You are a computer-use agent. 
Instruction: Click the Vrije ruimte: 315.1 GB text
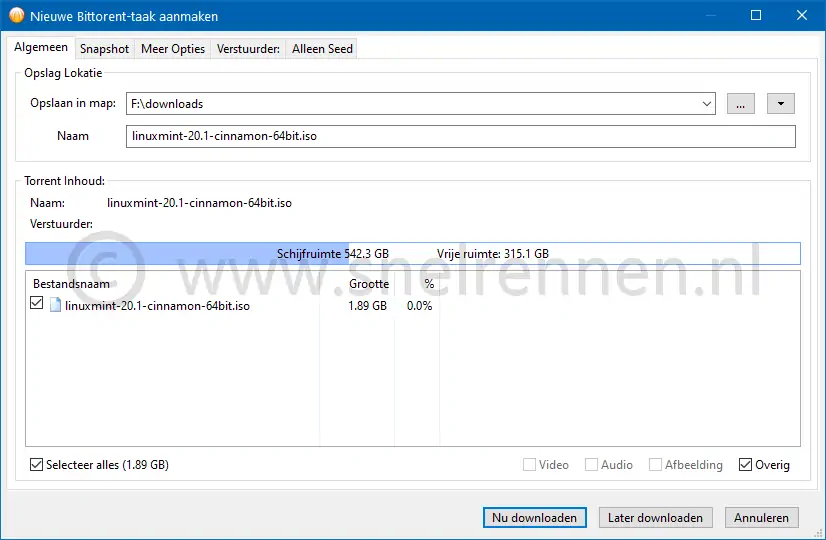click(493, 254)
